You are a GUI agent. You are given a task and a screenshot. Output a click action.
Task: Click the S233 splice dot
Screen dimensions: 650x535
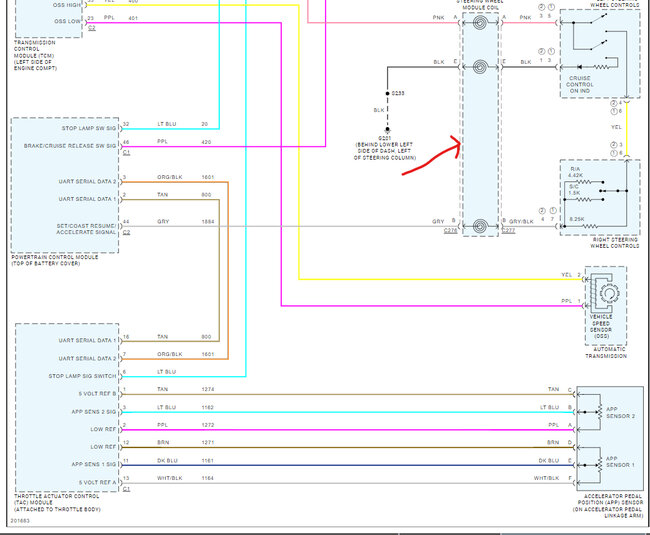pos(388,94)
